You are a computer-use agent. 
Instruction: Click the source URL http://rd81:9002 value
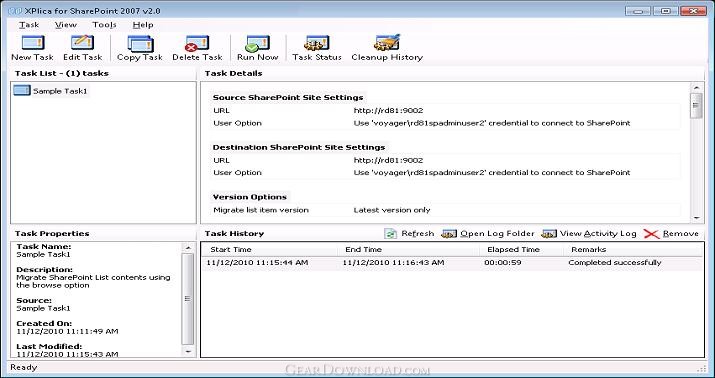point(389,110)
